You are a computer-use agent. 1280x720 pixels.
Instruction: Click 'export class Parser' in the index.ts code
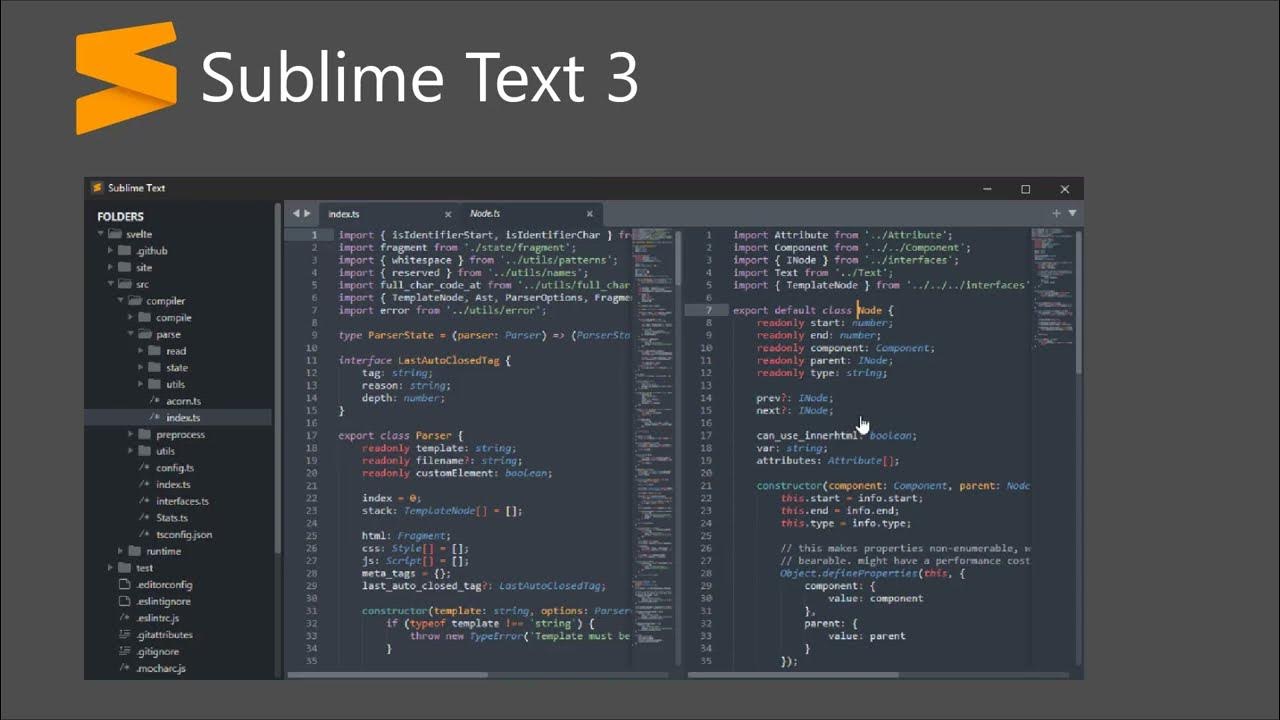(x=394, y=435)
